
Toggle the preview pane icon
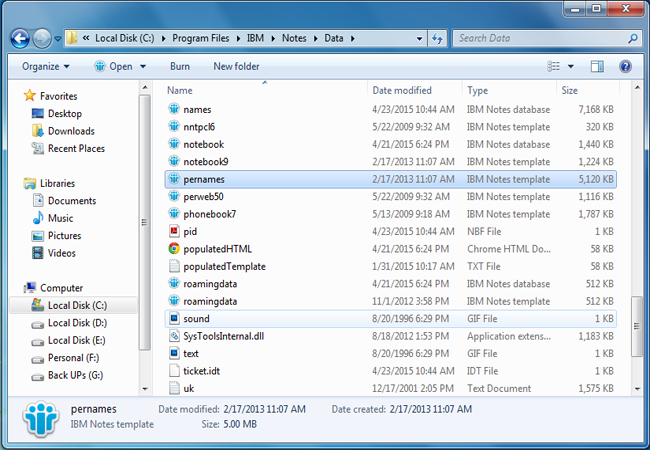[x=597, y=66]
